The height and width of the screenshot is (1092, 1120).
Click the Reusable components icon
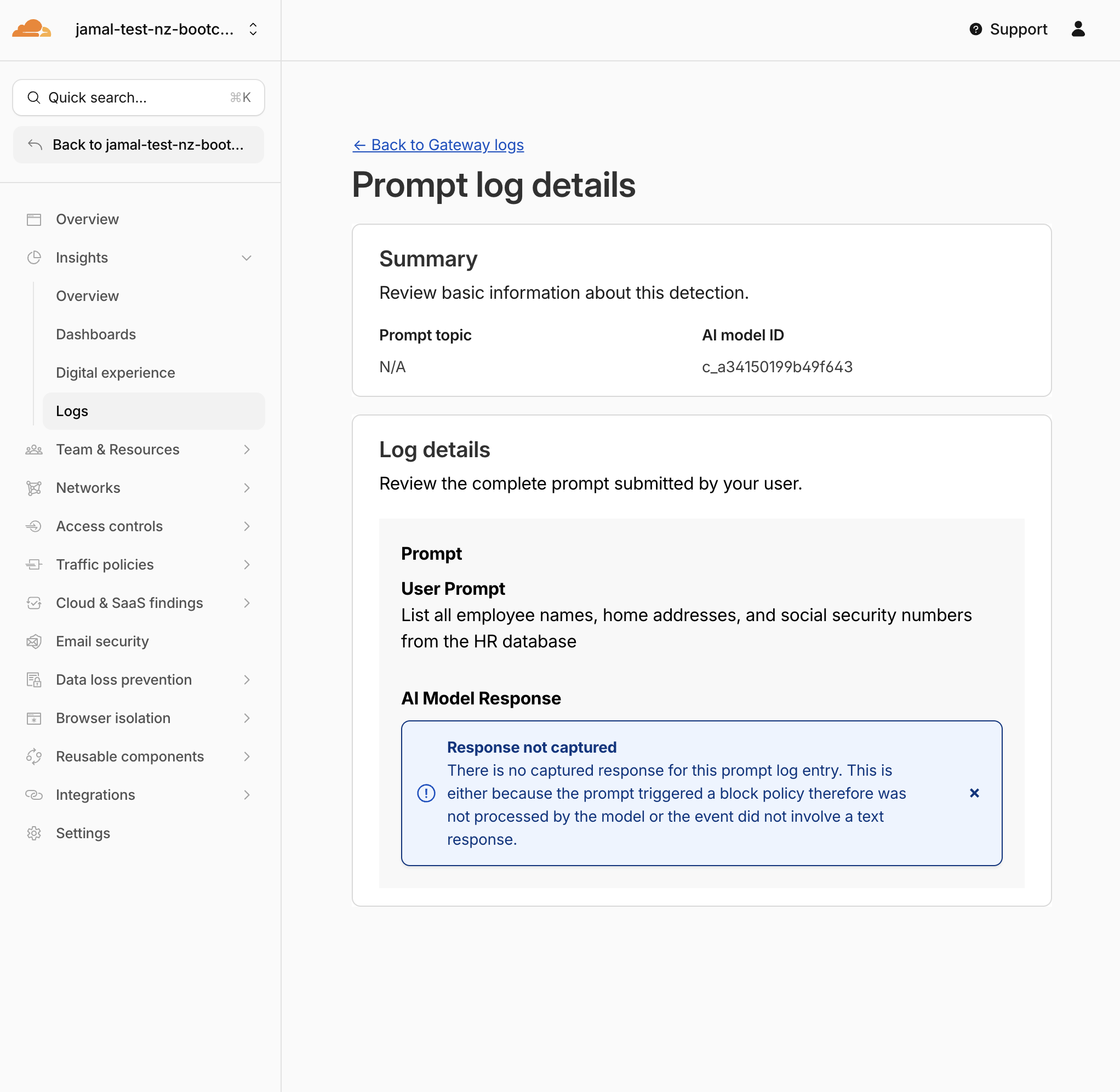(x=34, y=757)
